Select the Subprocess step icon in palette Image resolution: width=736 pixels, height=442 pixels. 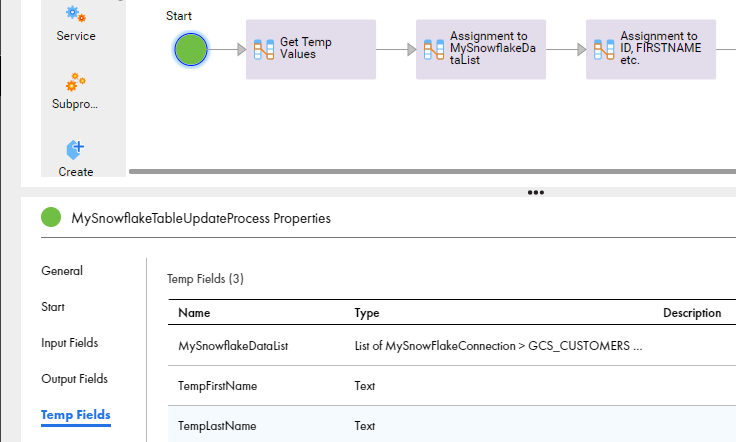(76, 82)
